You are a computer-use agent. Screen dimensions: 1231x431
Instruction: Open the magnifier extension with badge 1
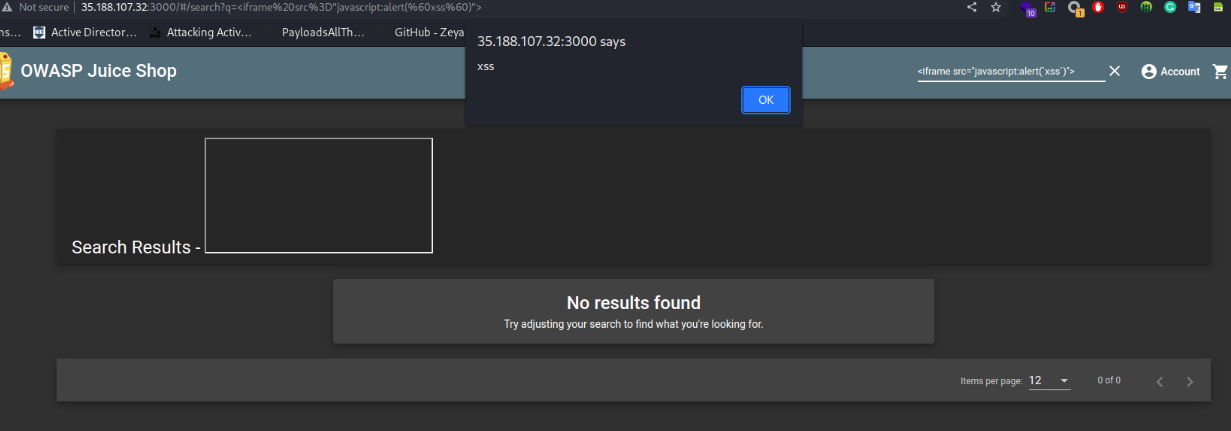[1075, 8]
